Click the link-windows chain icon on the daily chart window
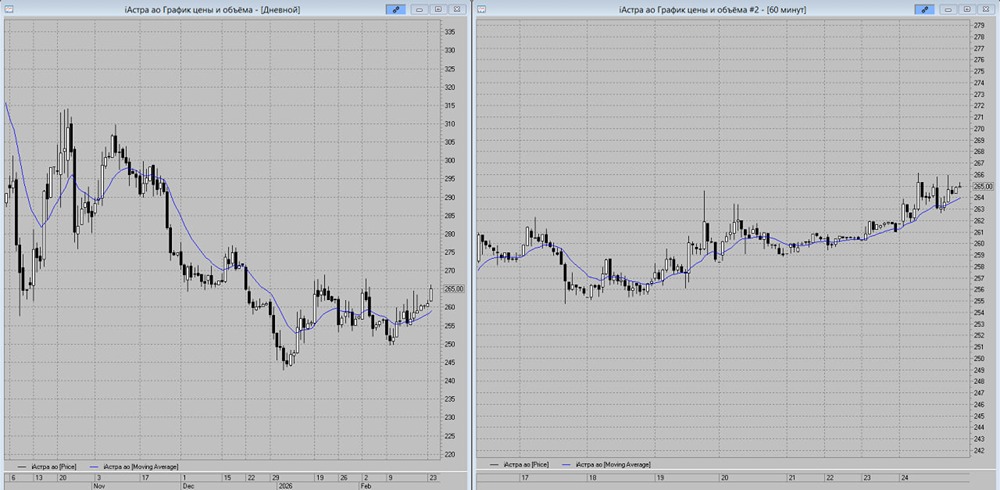This screenshot has height=490, width=1000. [x=395, y=9]
